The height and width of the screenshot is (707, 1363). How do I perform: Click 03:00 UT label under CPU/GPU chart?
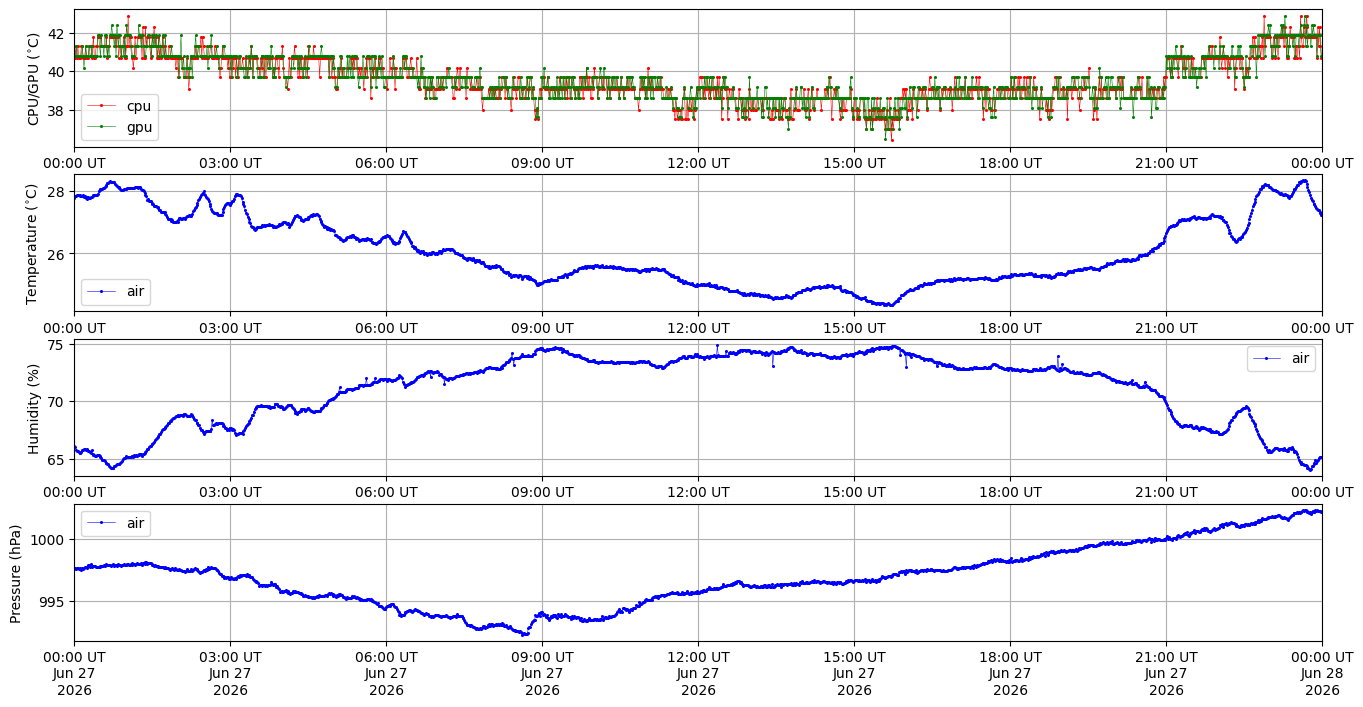point(230,163)
